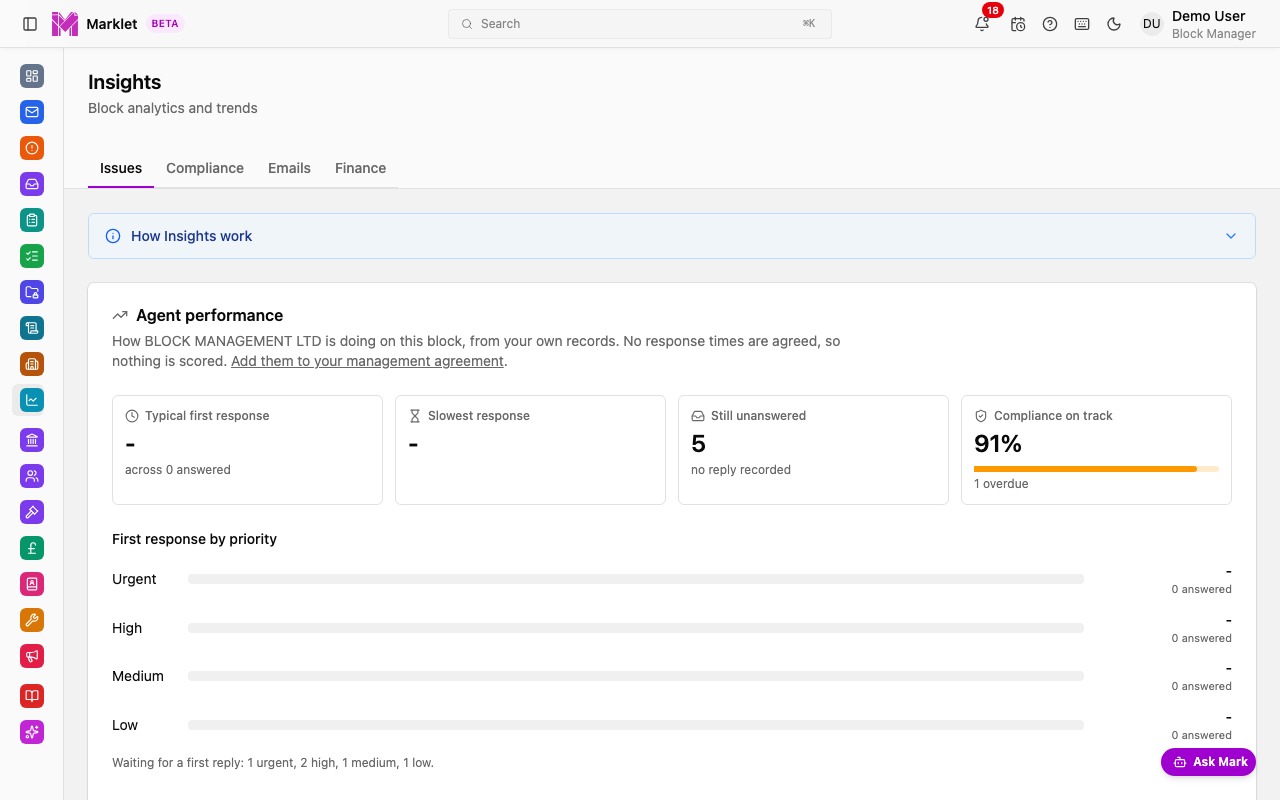Click the Low priority row label
Screen dimensions: 1280x800
125,725
